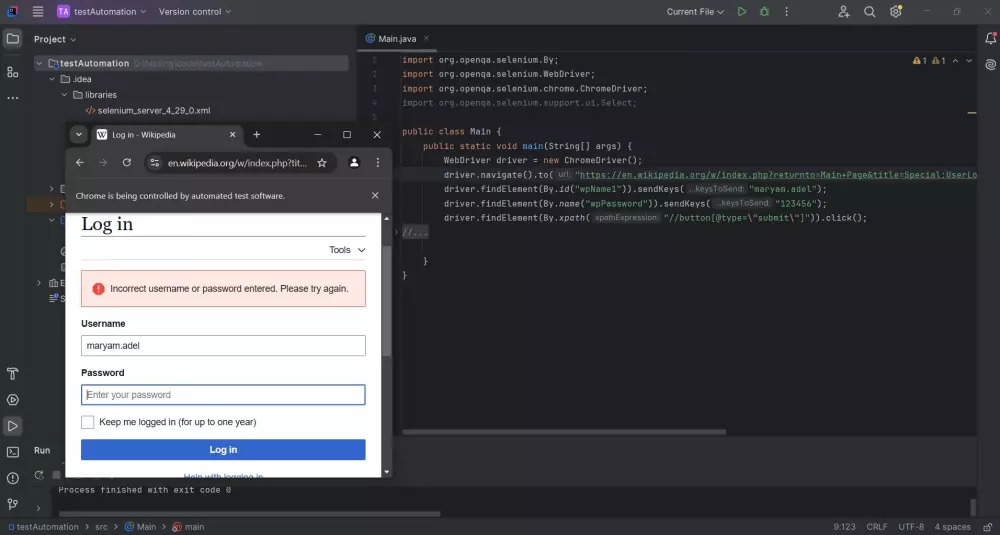Collapse the testAutomation root tree node
This screenshot has height=535, width=1000.
pyautogui.click(x=40, y=63)
